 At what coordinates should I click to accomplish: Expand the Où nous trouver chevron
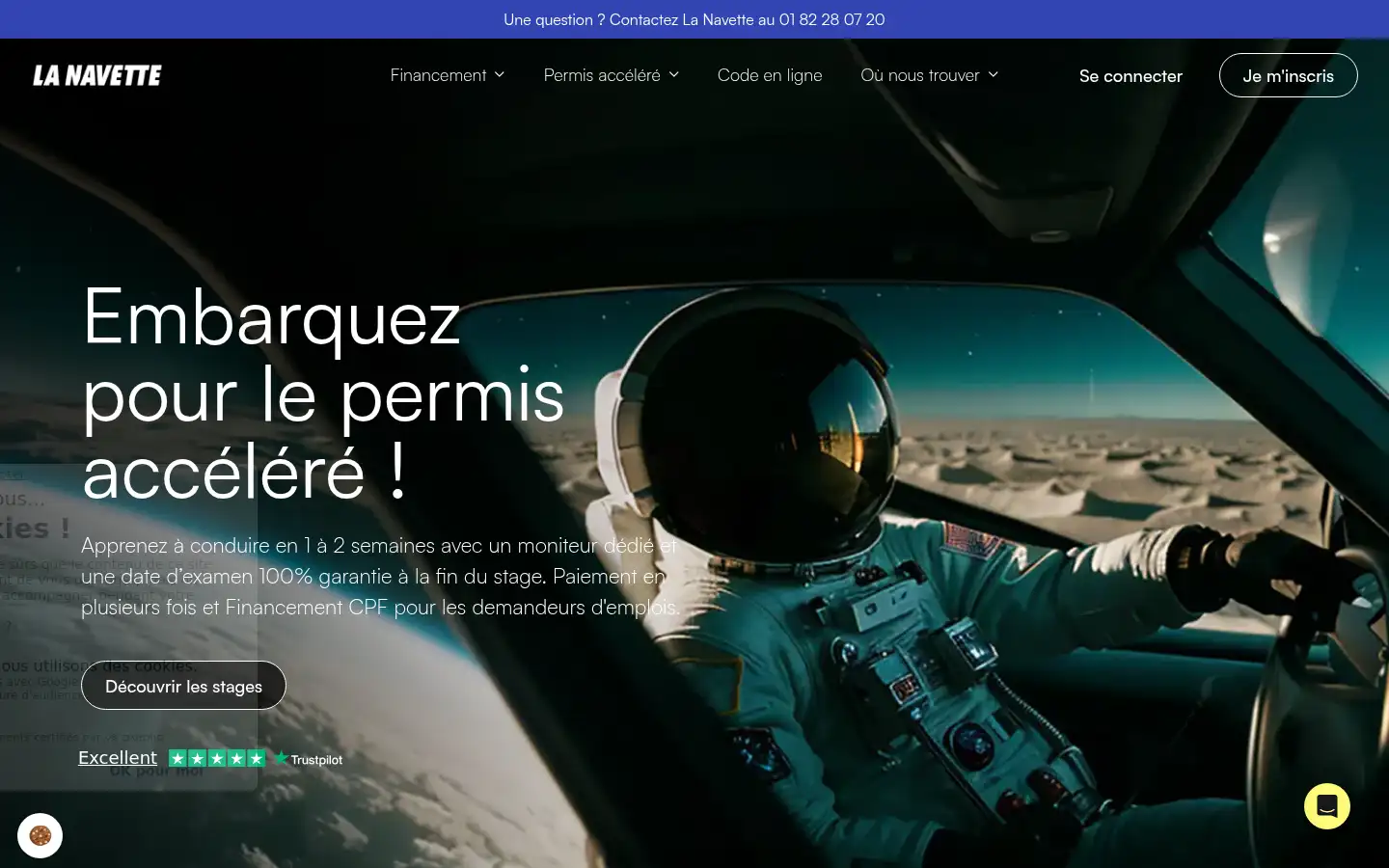click(994, 74)
